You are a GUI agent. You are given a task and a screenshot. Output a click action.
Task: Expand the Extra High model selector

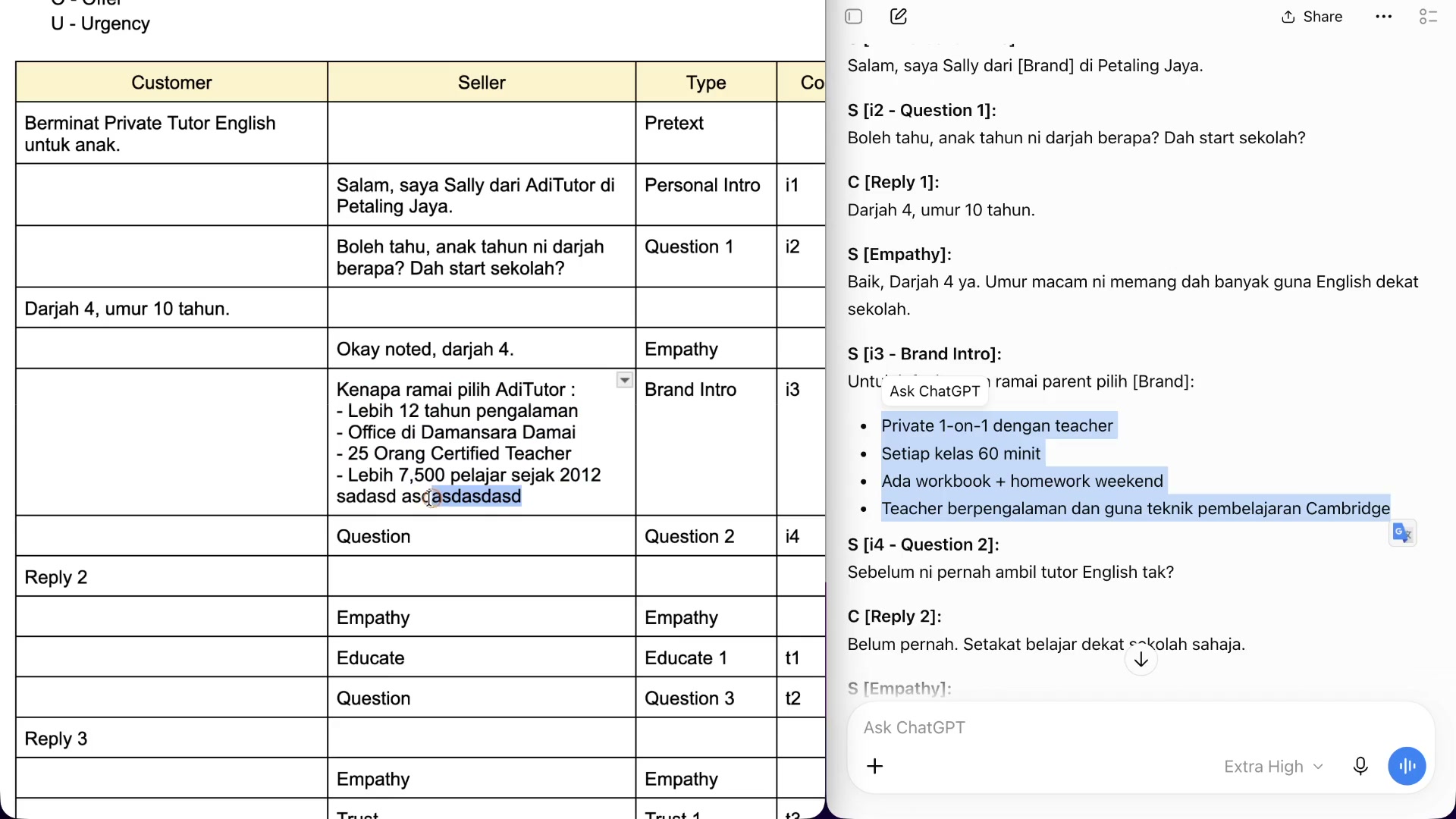click(x=1274, y=767)
